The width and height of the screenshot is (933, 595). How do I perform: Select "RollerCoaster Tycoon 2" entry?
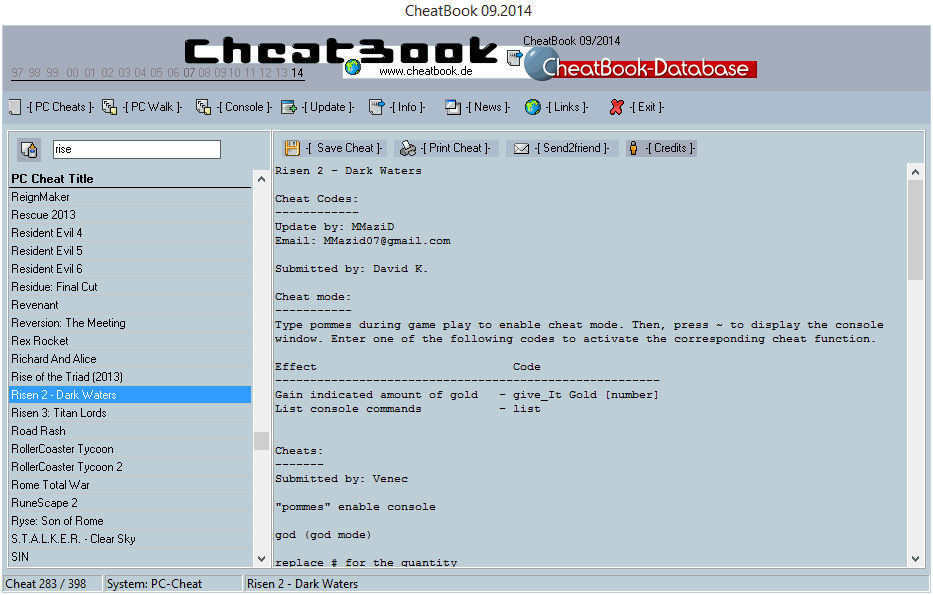(x=130, y=467)
